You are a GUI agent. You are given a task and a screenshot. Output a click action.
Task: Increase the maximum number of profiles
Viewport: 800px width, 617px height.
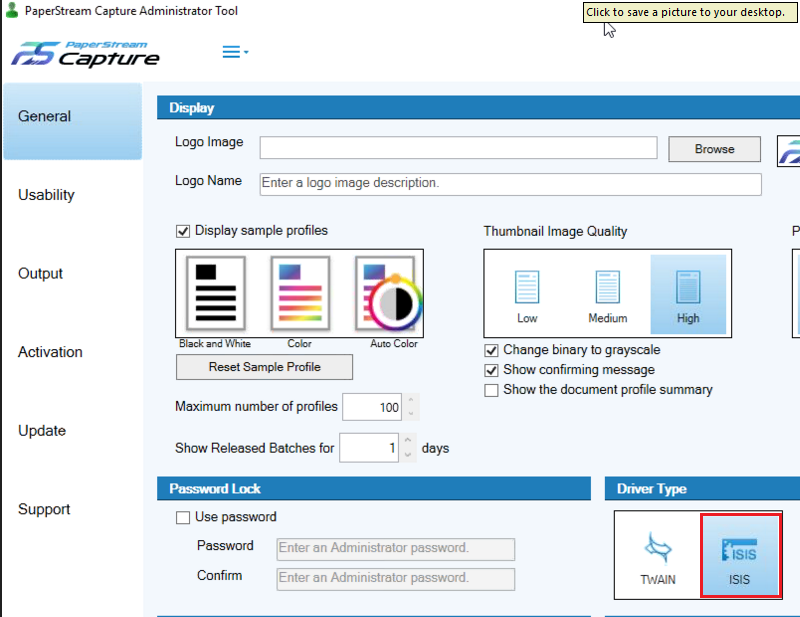[411, 401]
